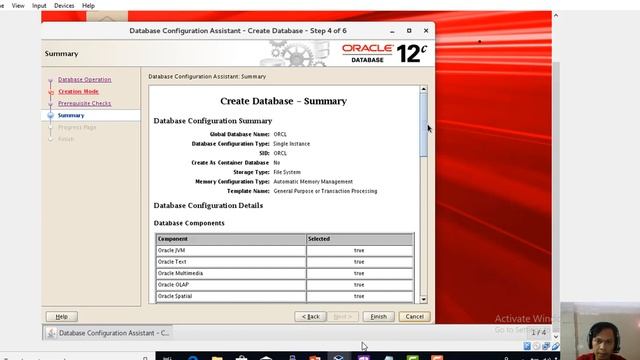Click the Oracle Database 12c logo

384,53
